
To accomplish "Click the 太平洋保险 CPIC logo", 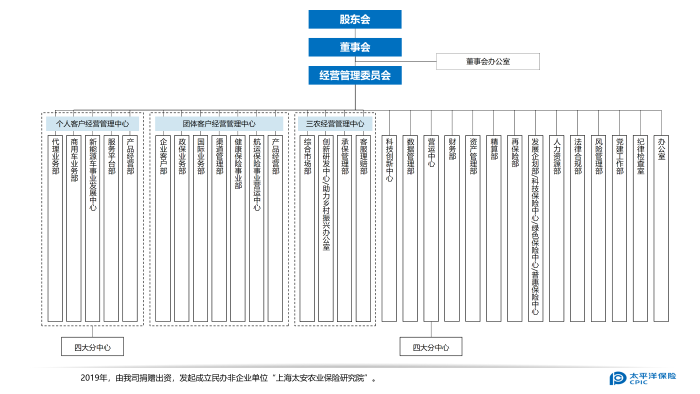I will 643,378.
